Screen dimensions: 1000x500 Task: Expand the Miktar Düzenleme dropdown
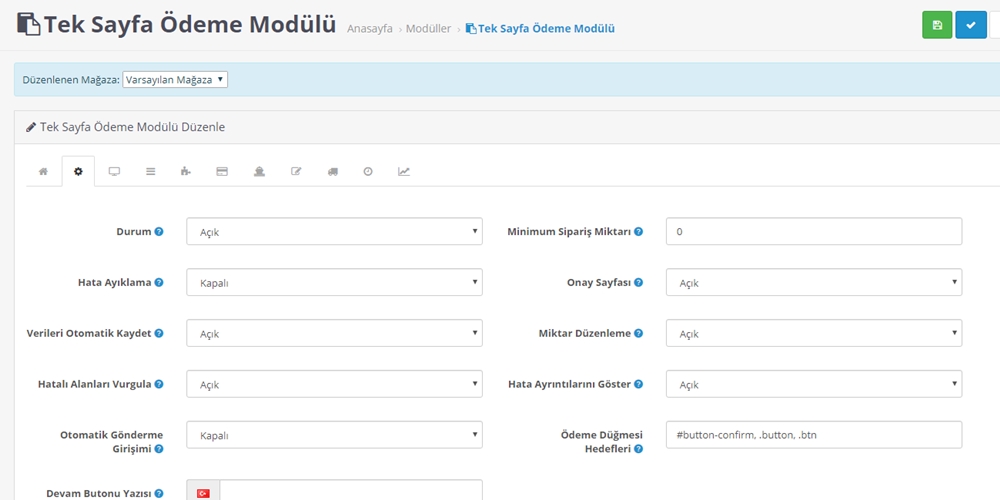pyautogui.click(x=814, y=334)
